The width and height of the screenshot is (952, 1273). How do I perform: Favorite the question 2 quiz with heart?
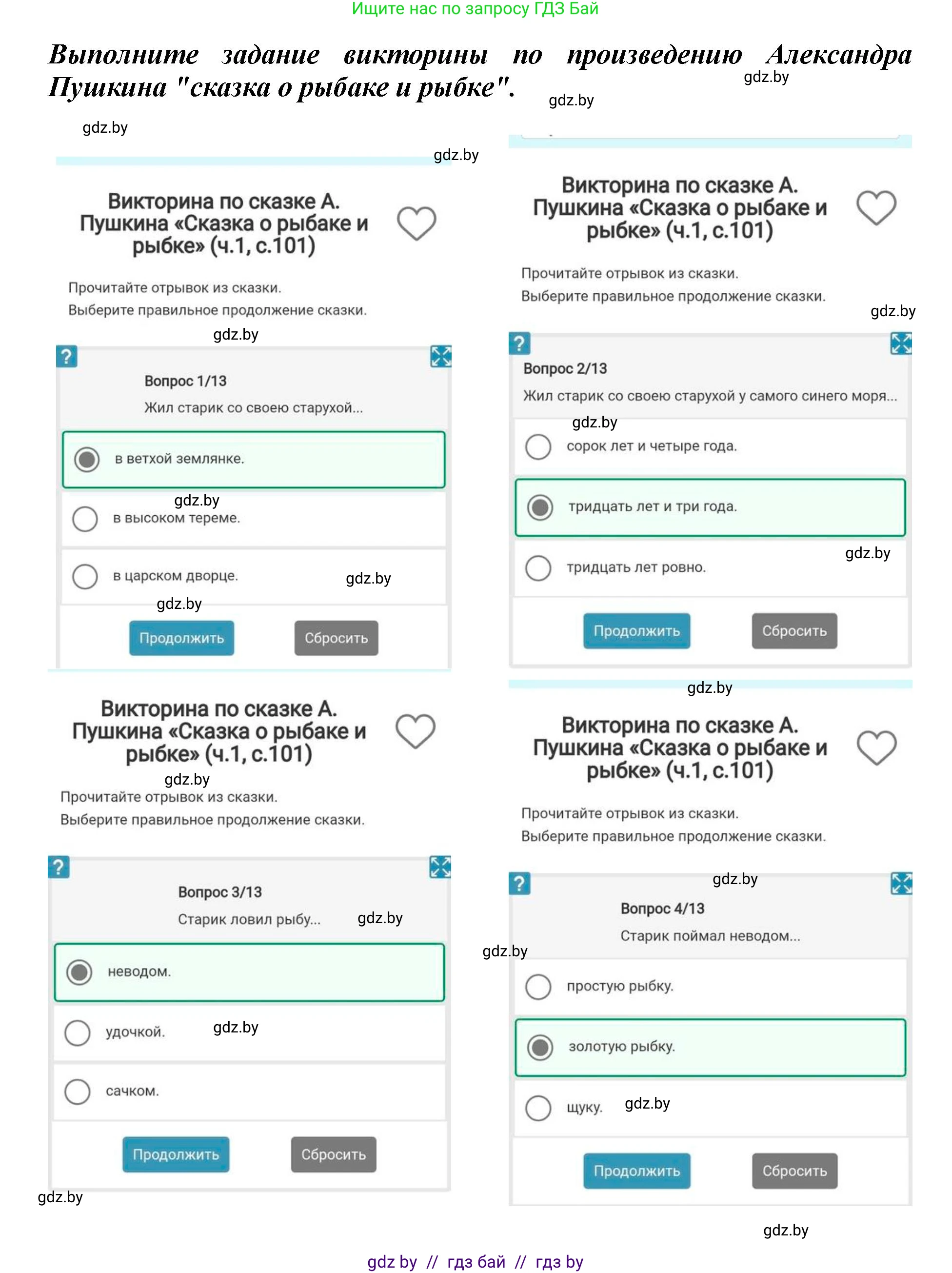[875, 207]
